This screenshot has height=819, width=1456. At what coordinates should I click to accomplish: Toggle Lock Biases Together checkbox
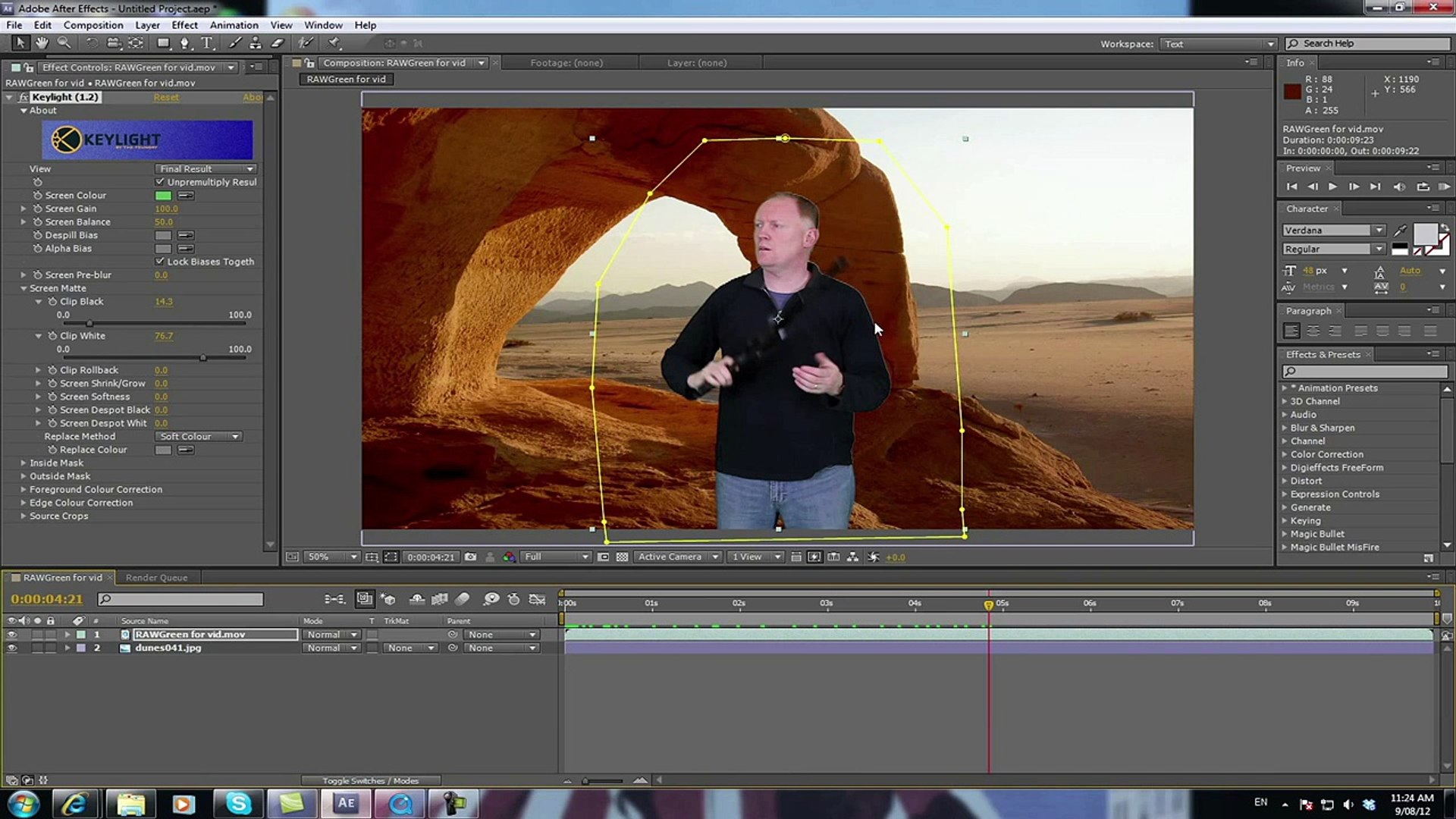click(x=160, y=262)
